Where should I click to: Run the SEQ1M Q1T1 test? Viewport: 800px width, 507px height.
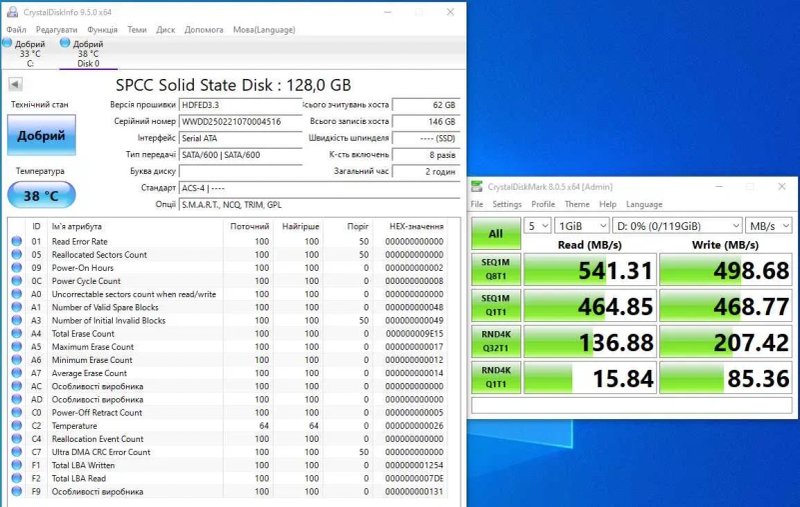(495, 305)
